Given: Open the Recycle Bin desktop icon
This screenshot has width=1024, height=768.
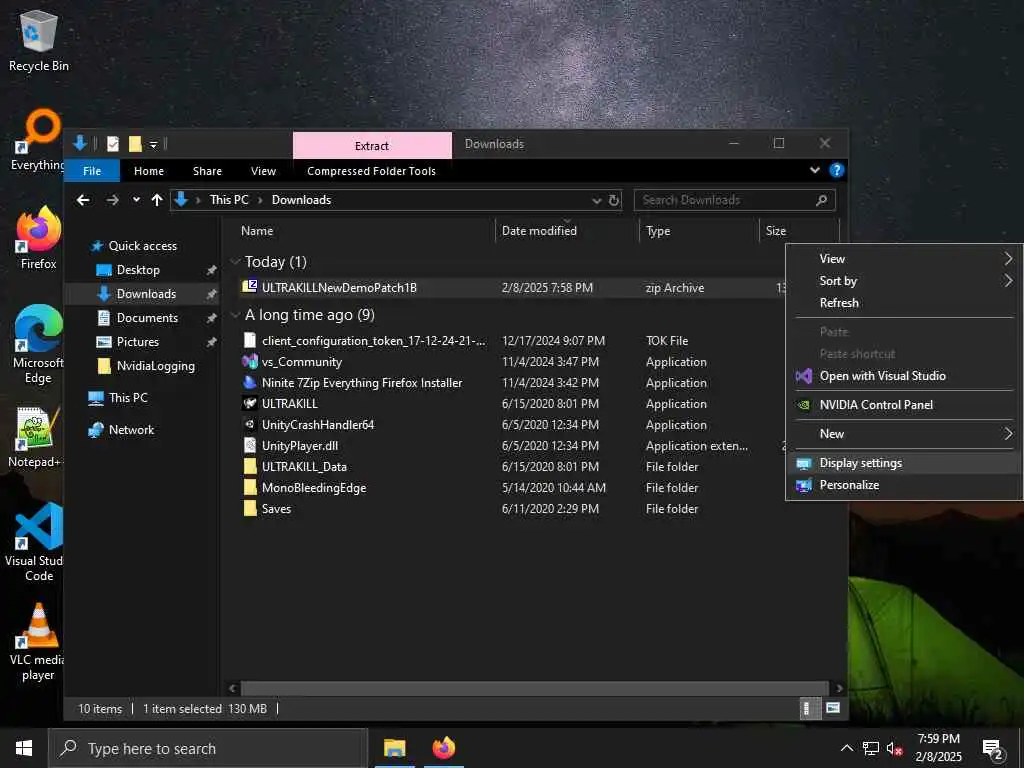Looking at the screenshot, I should 39,40.
